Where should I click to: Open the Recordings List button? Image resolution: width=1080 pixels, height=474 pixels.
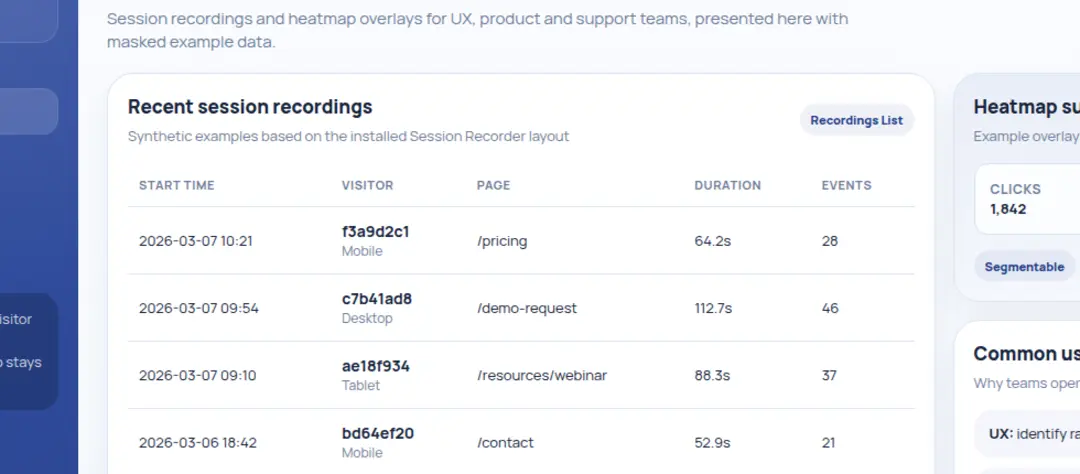[x=856, y=120]
